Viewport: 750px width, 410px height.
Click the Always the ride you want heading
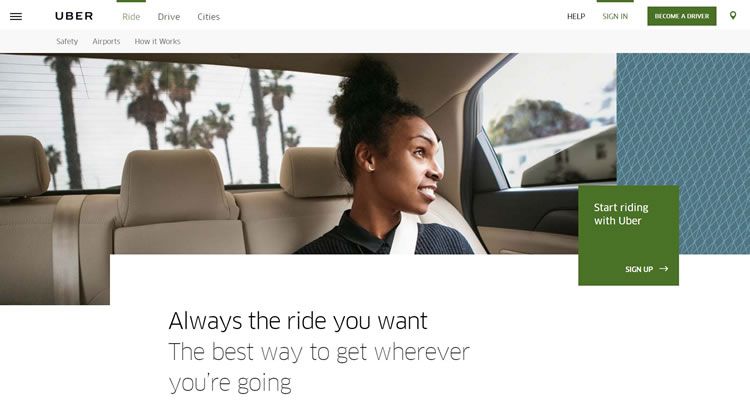point(298,321)
